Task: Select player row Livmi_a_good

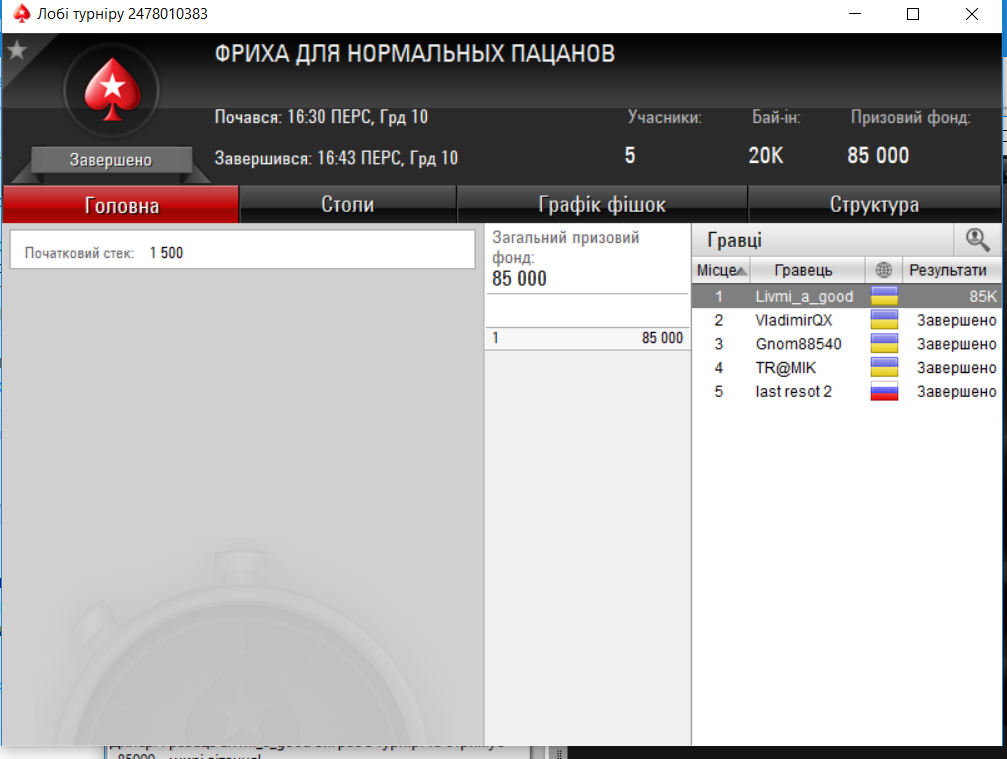Action: (846, 296)
